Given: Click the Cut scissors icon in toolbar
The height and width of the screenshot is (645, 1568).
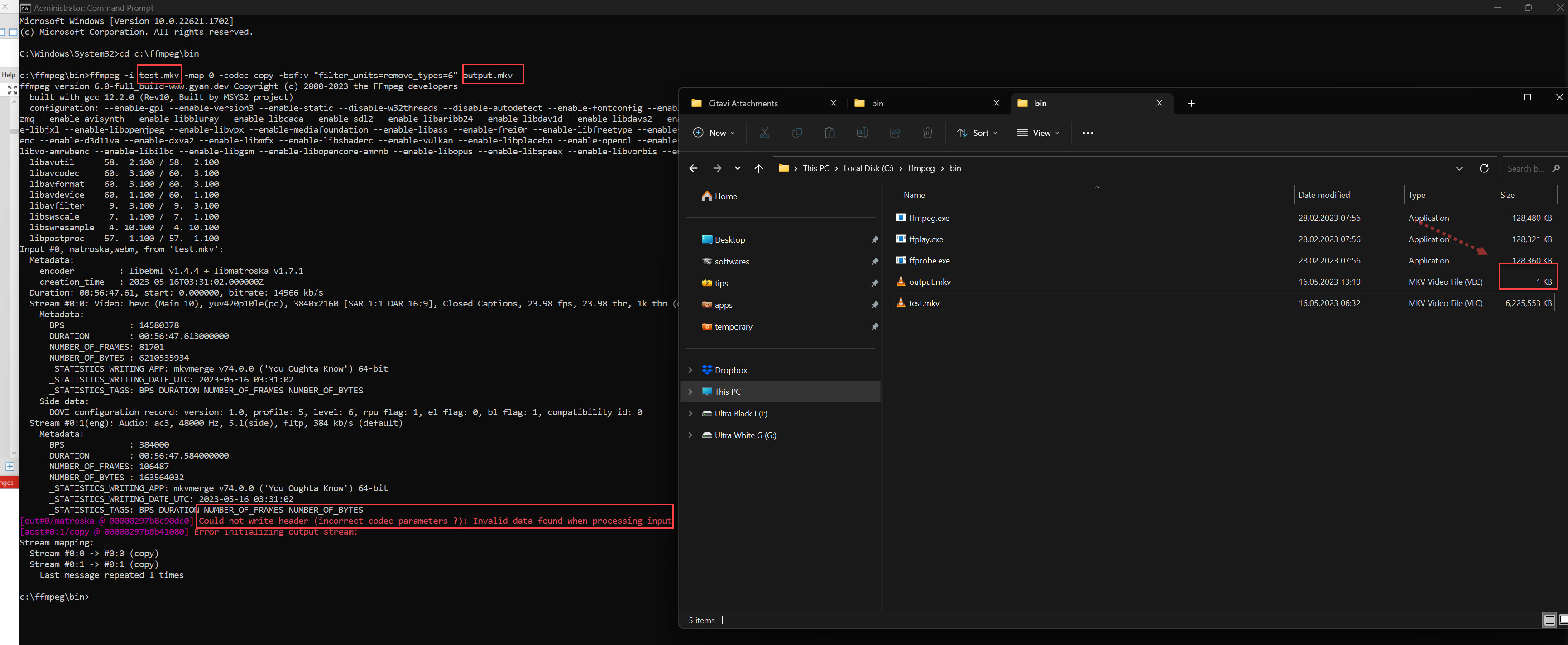Looking at the screenshot, I should coord(764,133).
